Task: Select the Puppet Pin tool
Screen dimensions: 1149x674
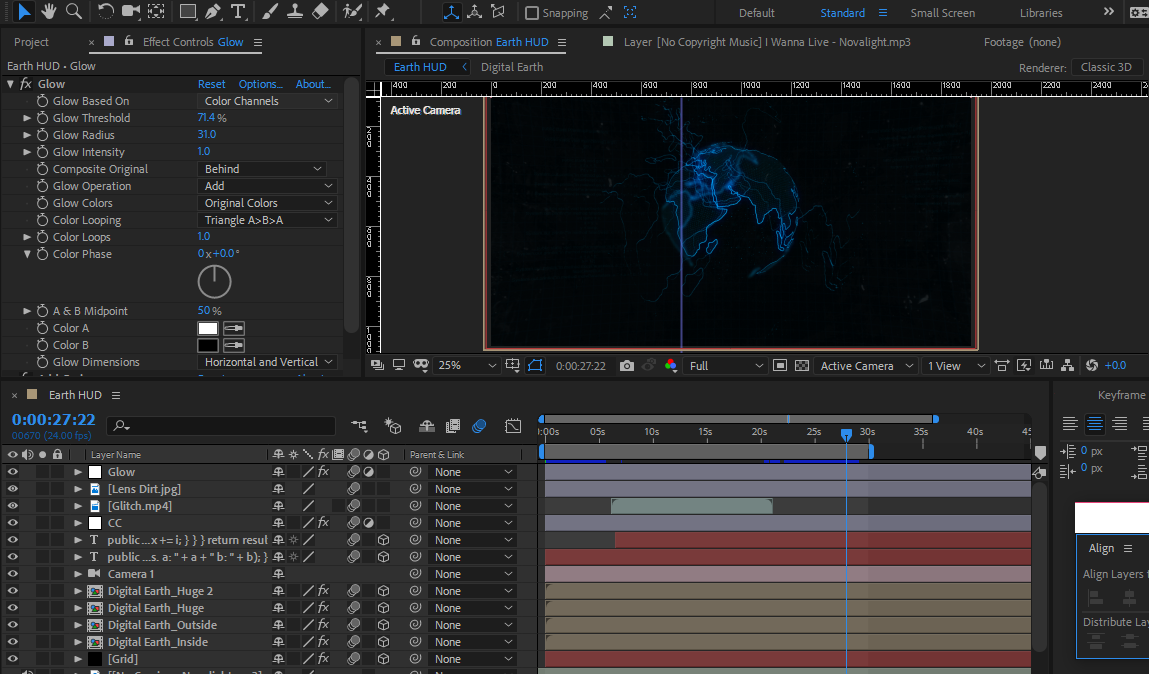Action: pyautogui.click(x=382, y=11)
